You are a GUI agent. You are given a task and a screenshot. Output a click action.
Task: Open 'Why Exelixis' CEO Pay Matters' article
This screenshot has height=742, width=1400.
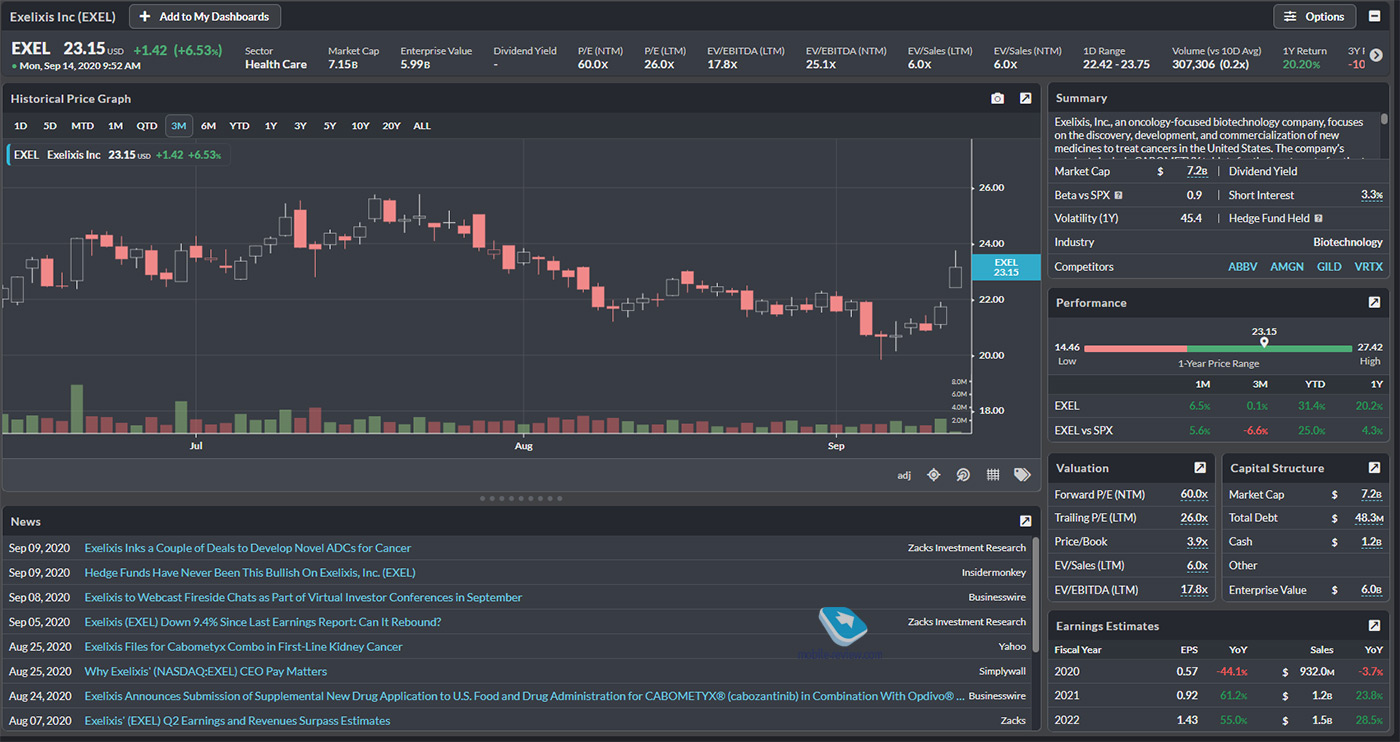click(205, 671)
